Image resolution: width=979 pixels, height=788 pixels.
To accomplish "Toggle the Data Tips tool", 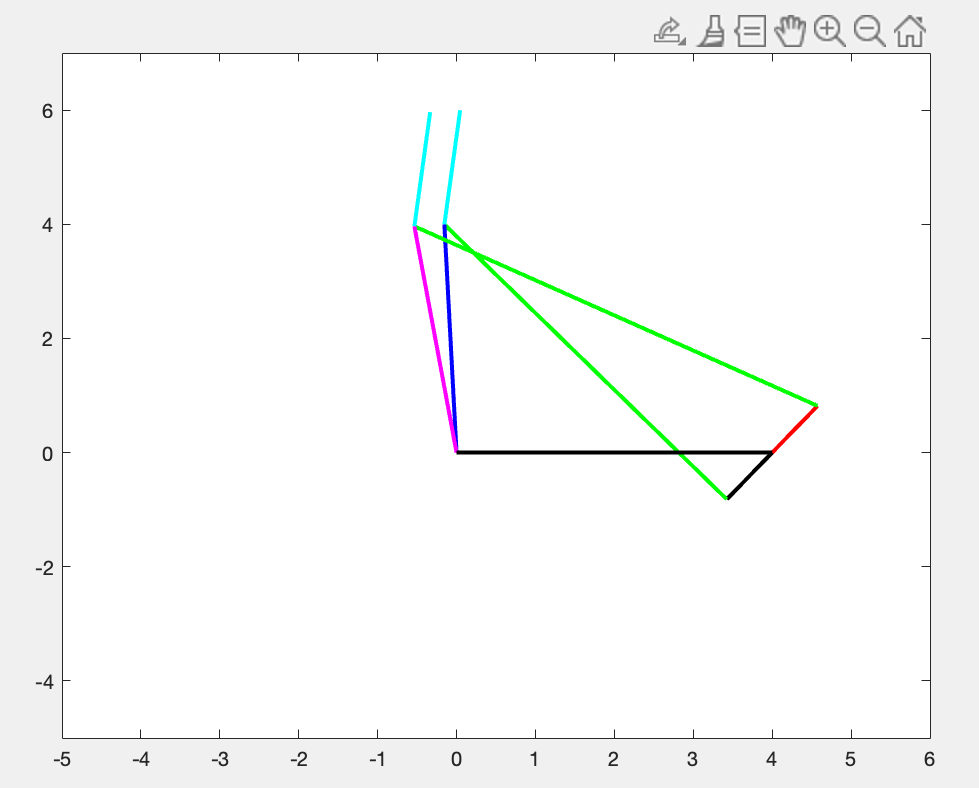I will [750, 32].
